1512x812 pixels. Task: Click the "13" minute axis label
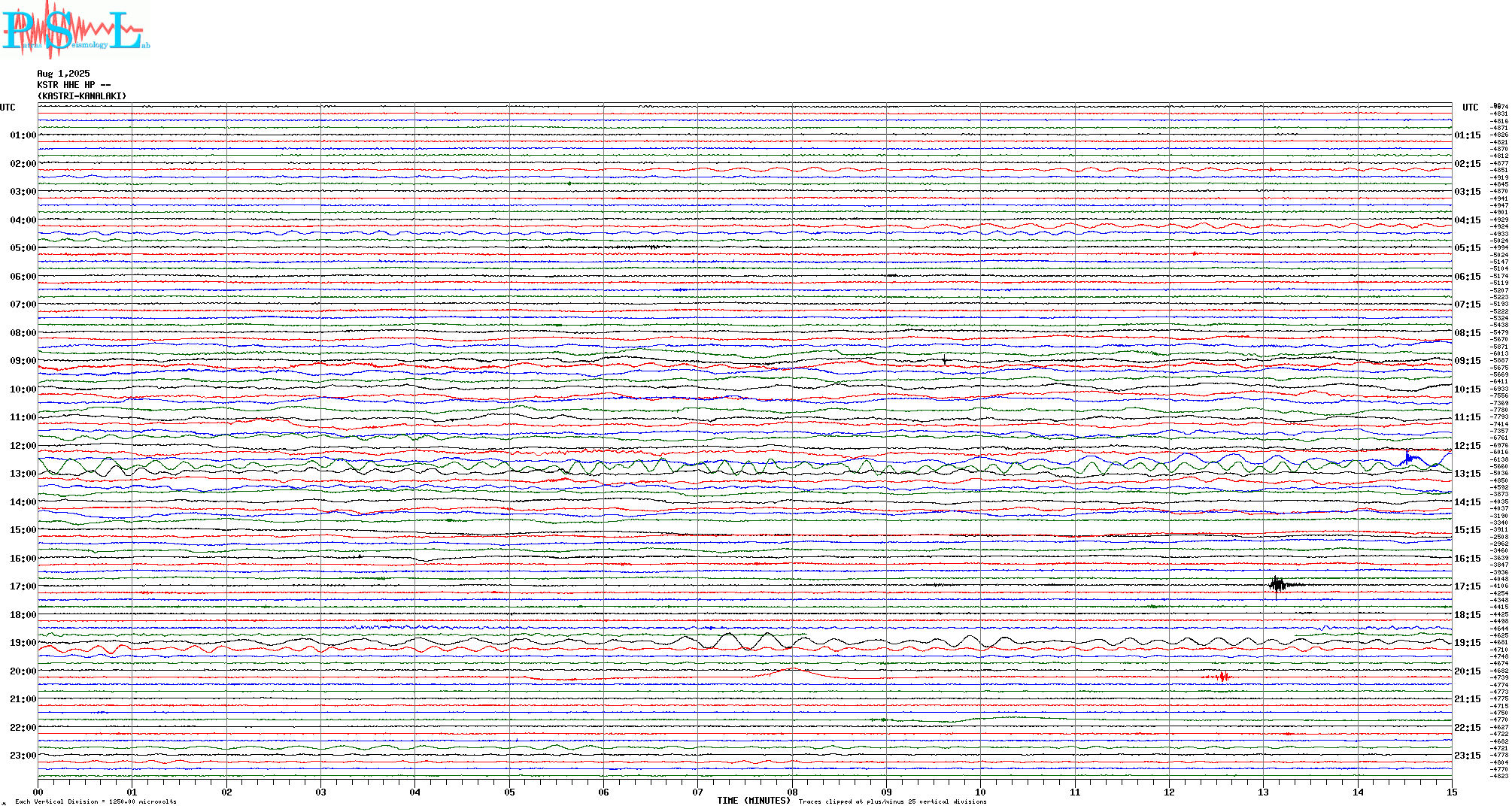point(1263,792)
